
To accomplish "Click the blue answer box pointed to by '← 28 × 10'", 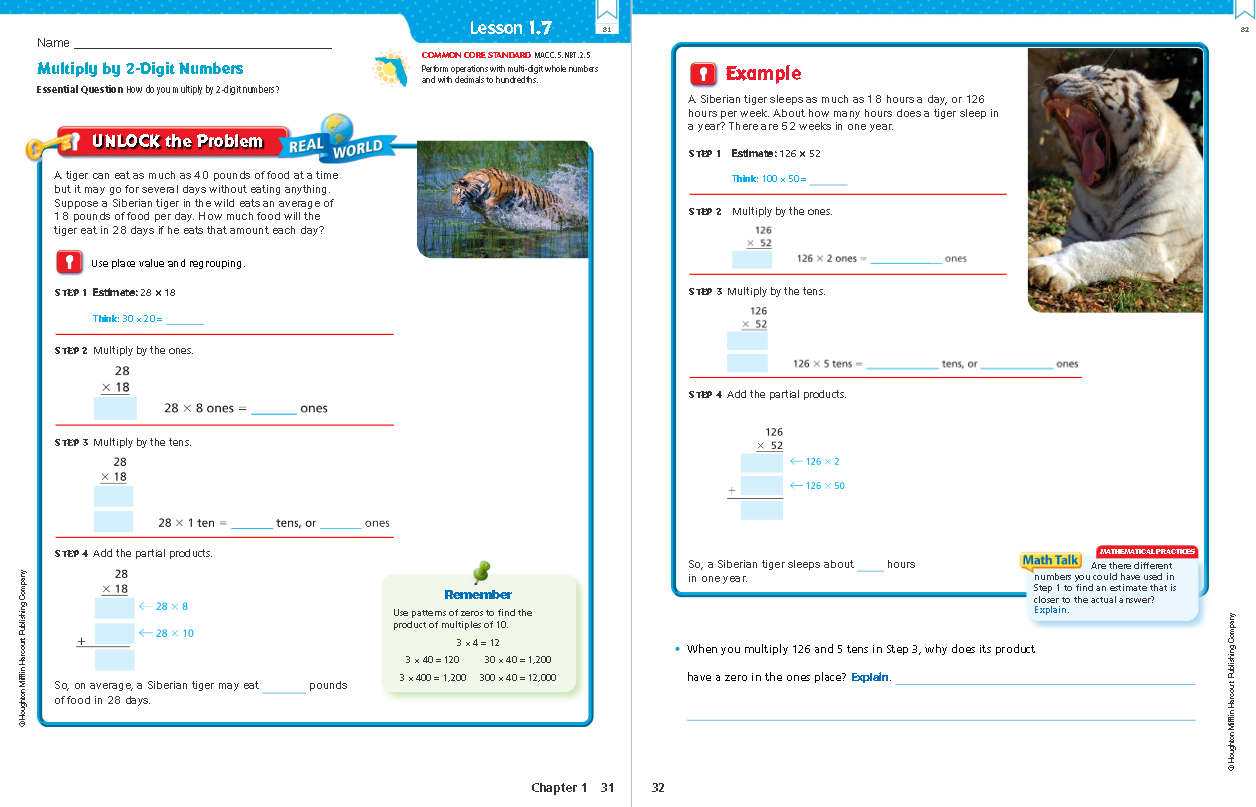I will pyautogui.click(x=114, y=634).
